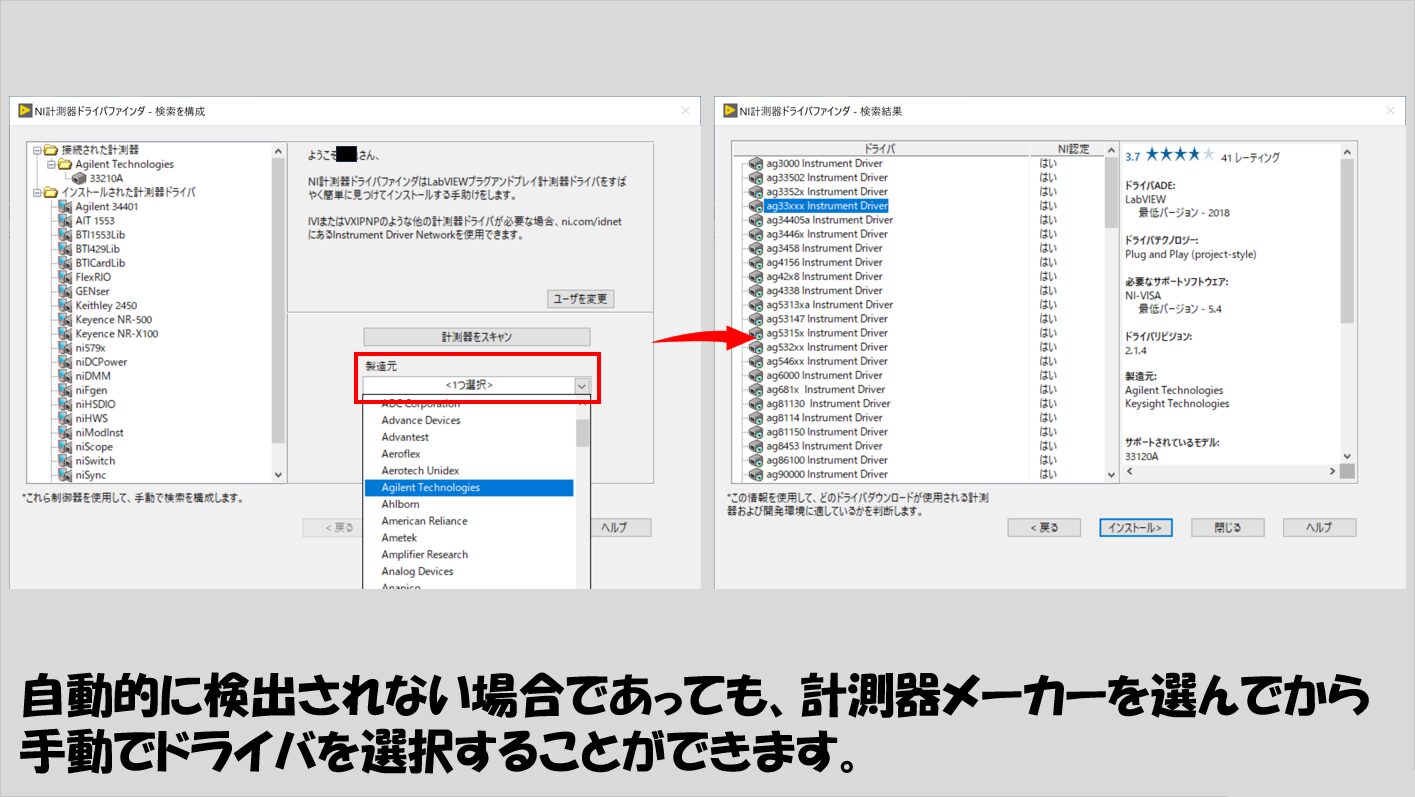The width and height of the screenshot is (1415, 797).
Task: Click the ユーザを変更 button
Action: tap(581, 299)
